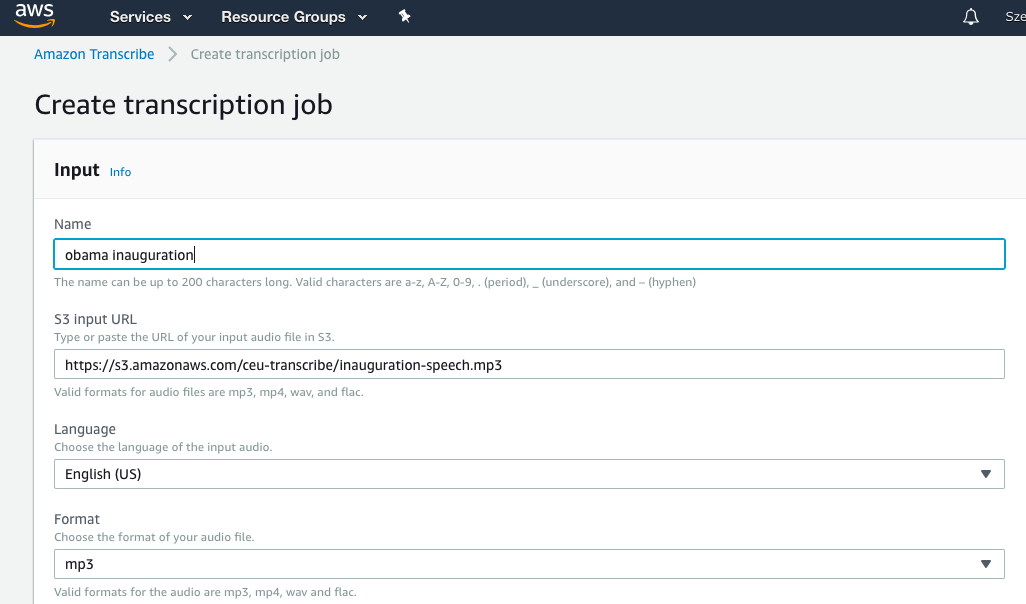This screenshot has height=604, width=1026.
Task: Open the account menu in the header
Action: coord(1015,17)
